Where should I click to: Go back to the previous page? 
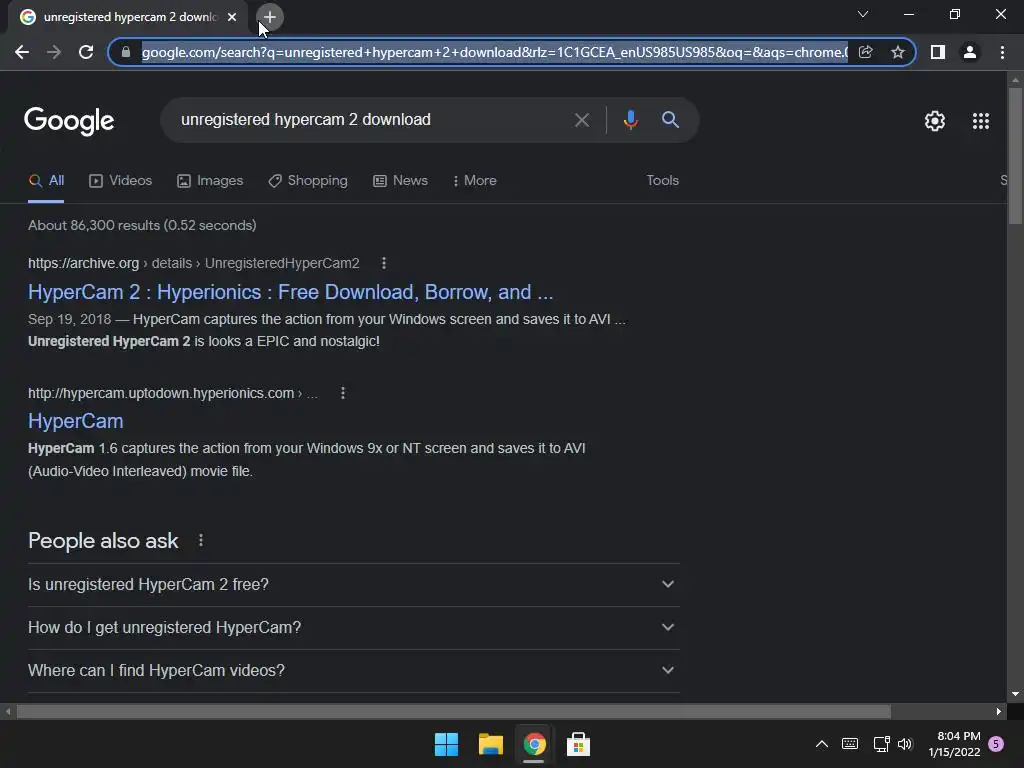click(x=22, y=52)
